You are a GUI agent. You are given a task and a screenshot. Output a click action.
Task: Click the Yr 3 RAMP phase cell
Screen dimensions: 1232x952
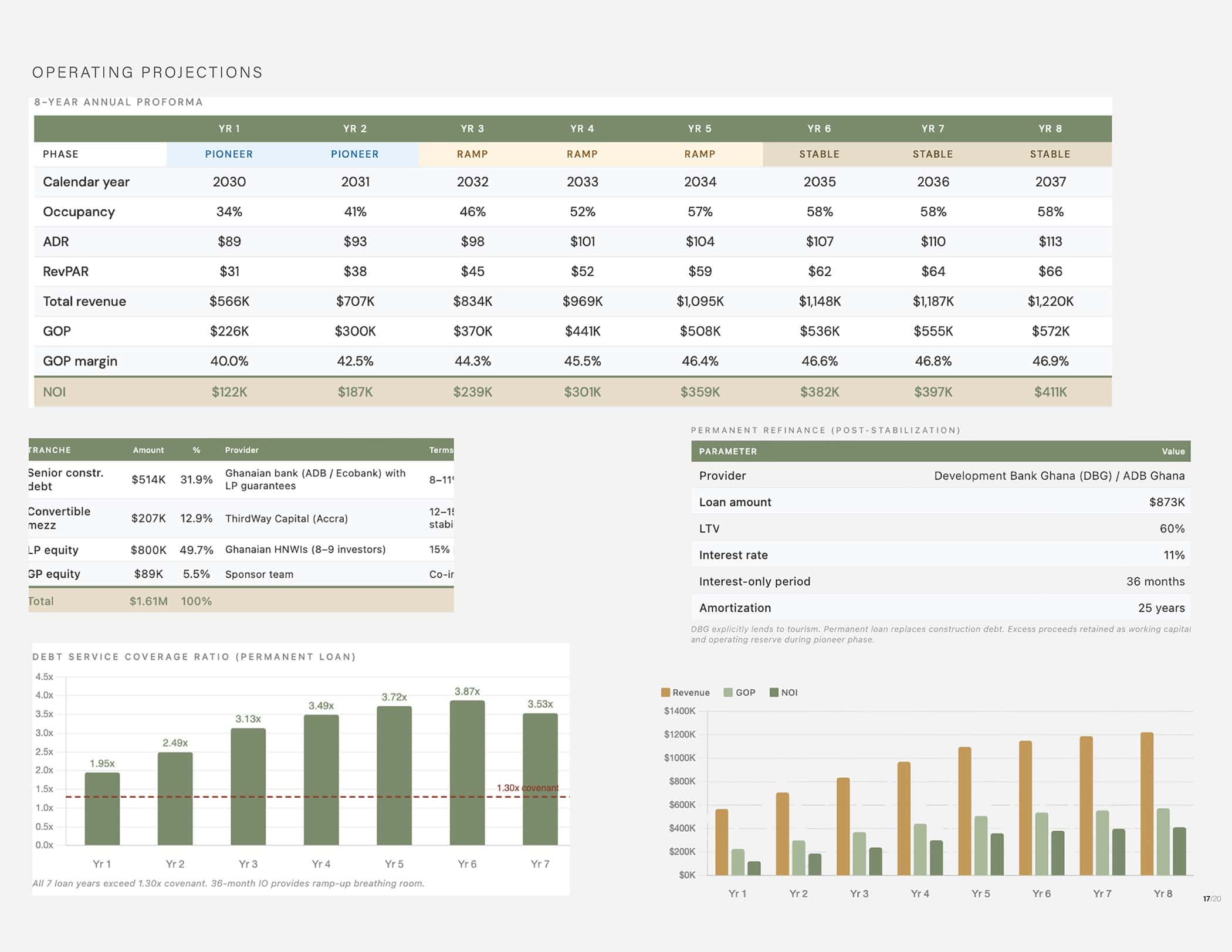(472, 154)
